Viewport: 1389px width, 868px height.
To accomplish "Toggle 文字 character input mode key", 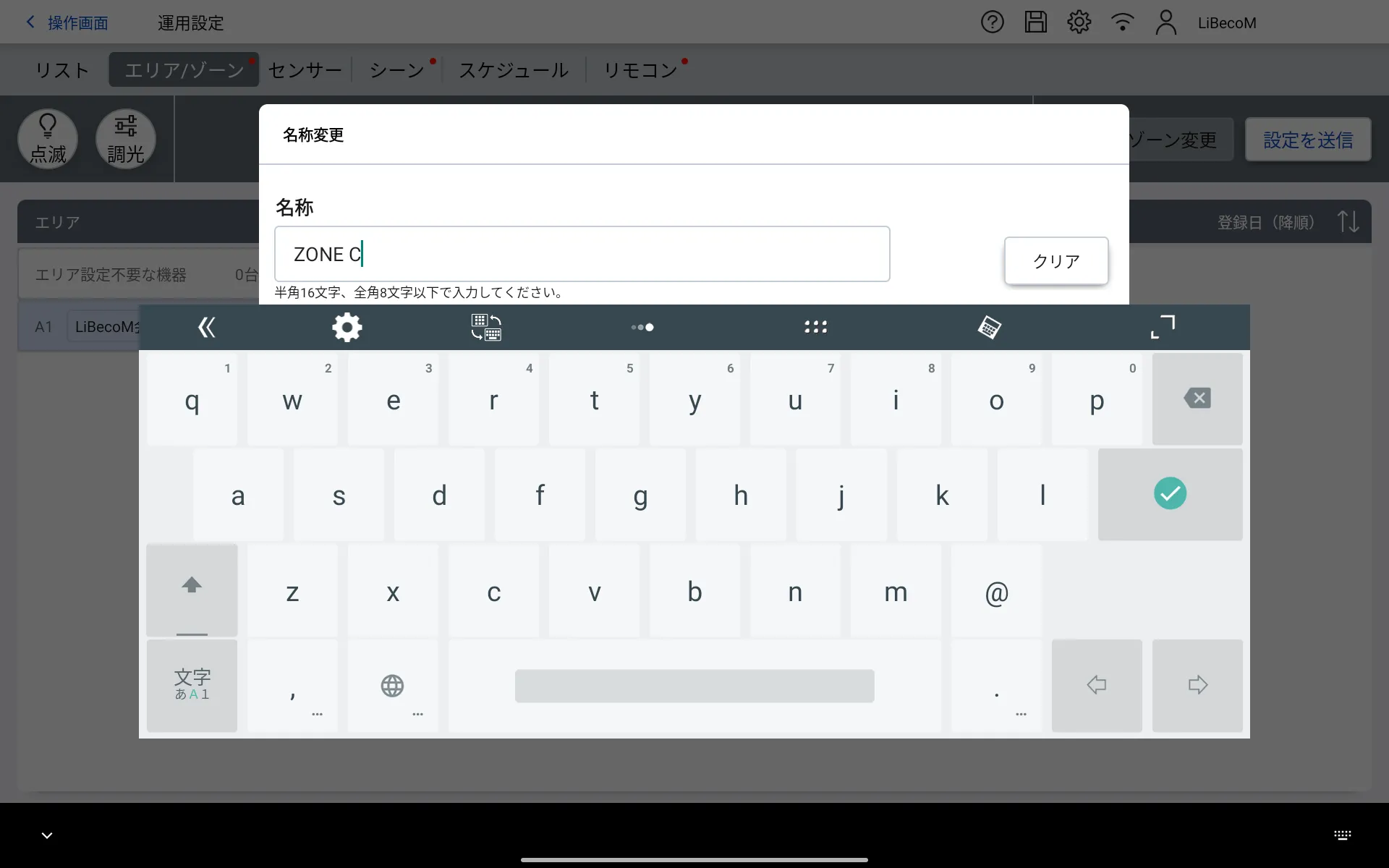I will 192,685.
